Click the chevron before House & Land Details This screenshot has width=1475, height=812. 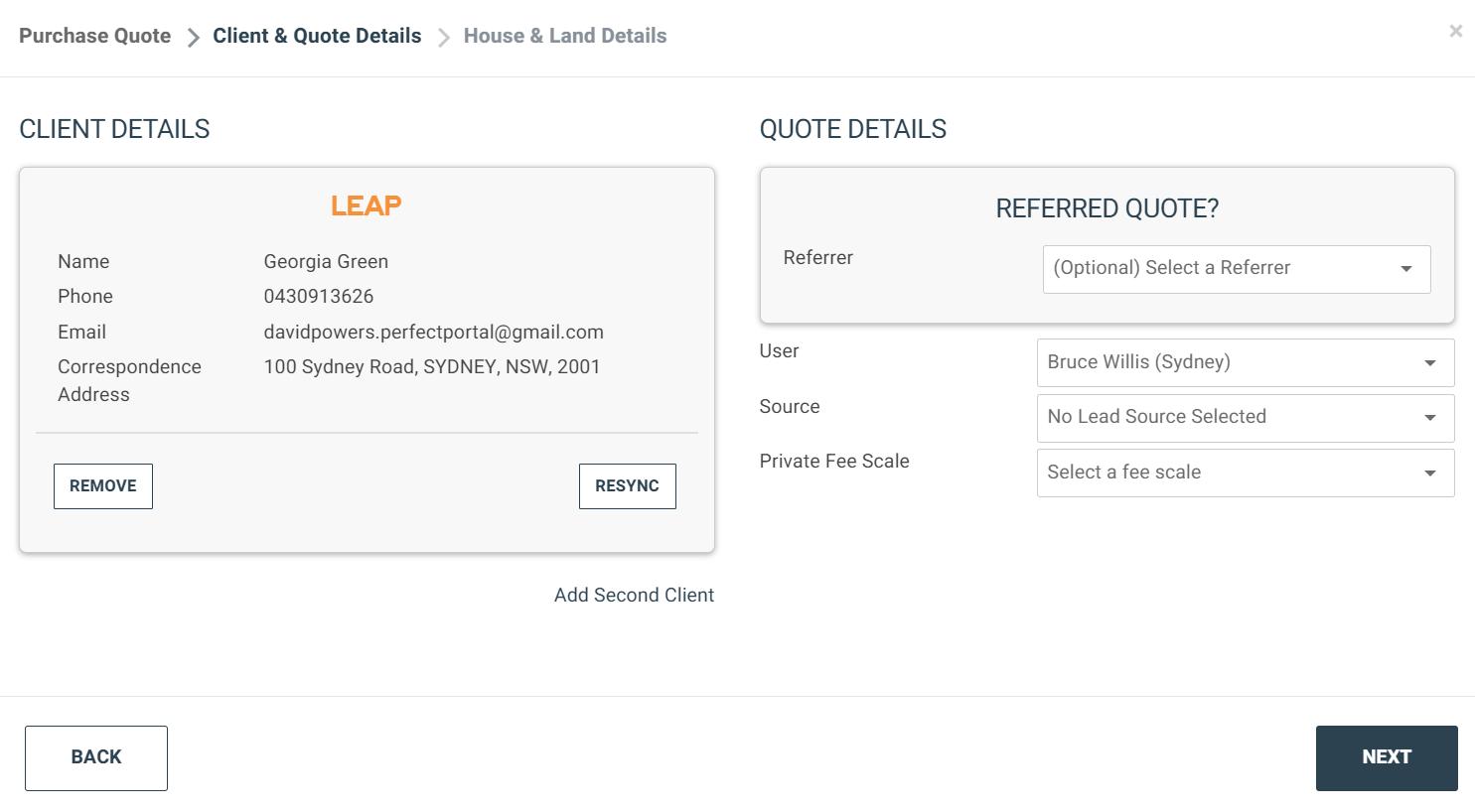(443, 38)
